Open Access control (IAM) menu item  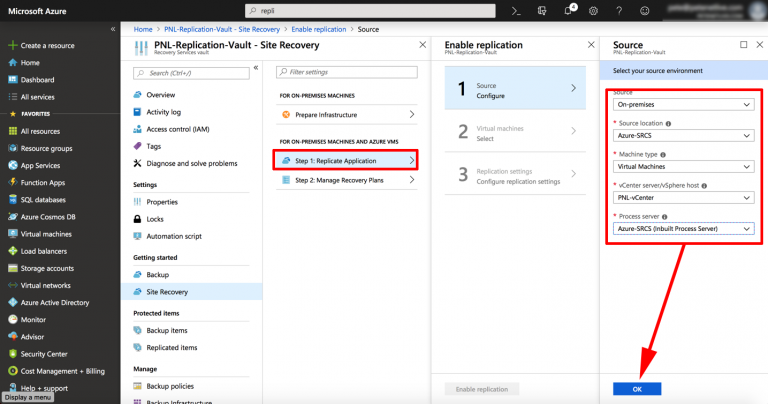coord(177,129)
